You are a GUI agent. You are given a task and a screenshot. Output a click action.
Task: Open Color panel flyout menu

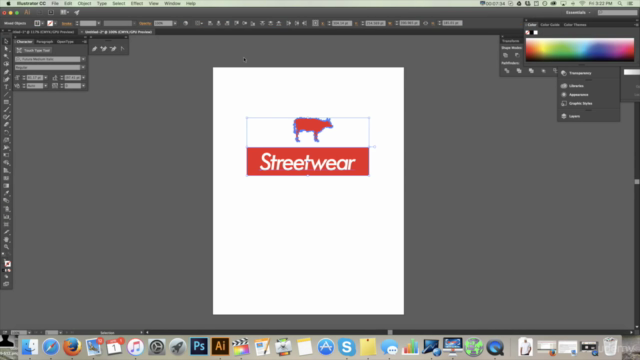click(x=636, y=25)
